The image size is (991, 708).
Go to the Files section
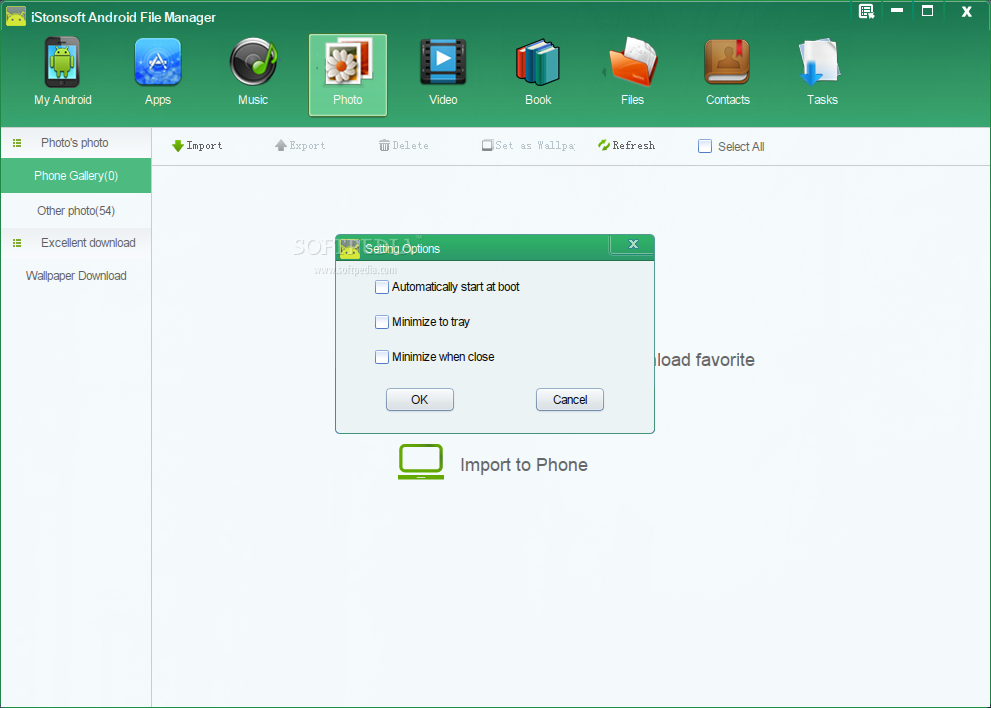point(632,72)
